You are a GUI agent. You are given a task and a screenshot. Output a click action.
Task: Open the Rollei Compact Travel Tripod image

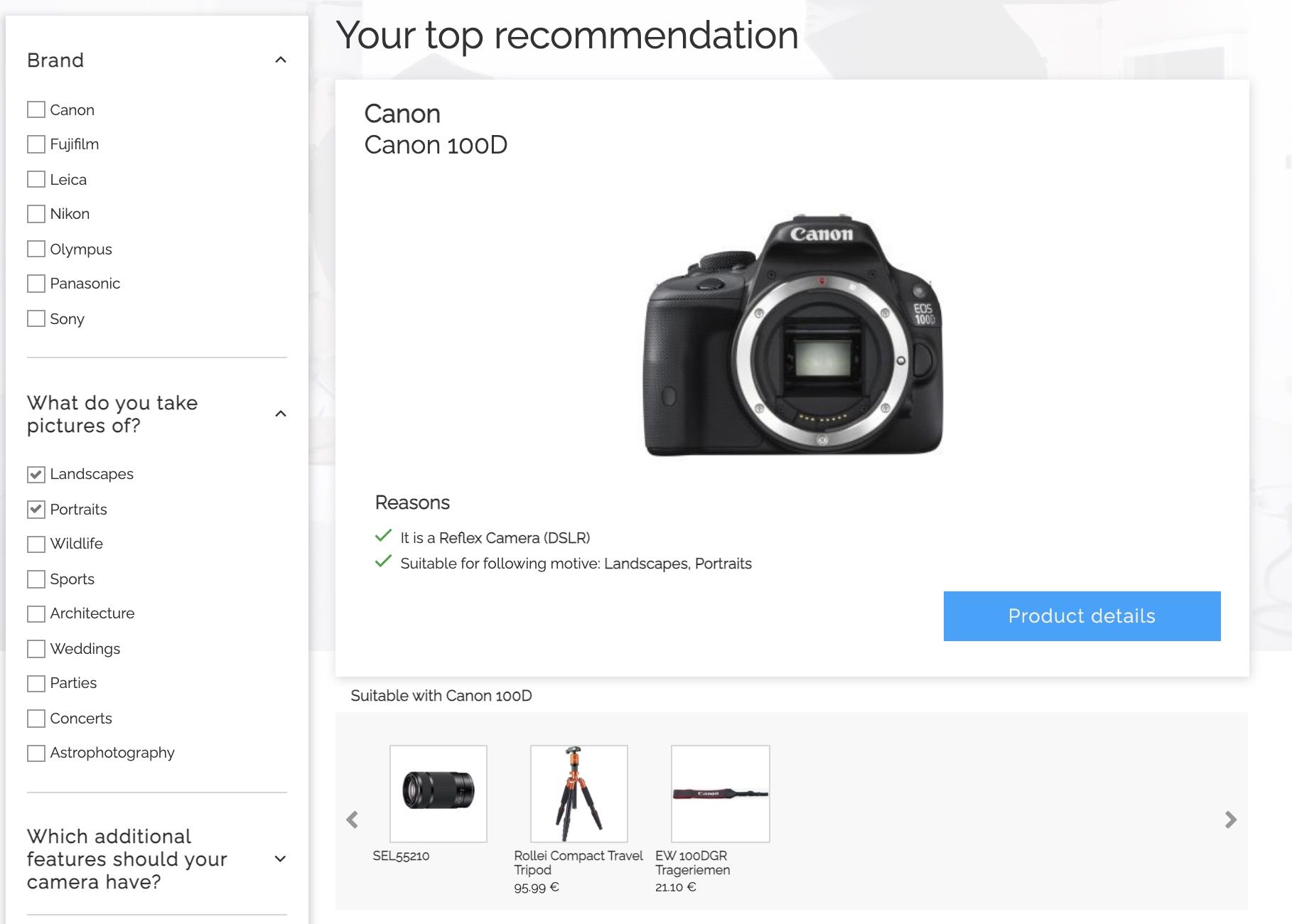(x=578, y=793)
